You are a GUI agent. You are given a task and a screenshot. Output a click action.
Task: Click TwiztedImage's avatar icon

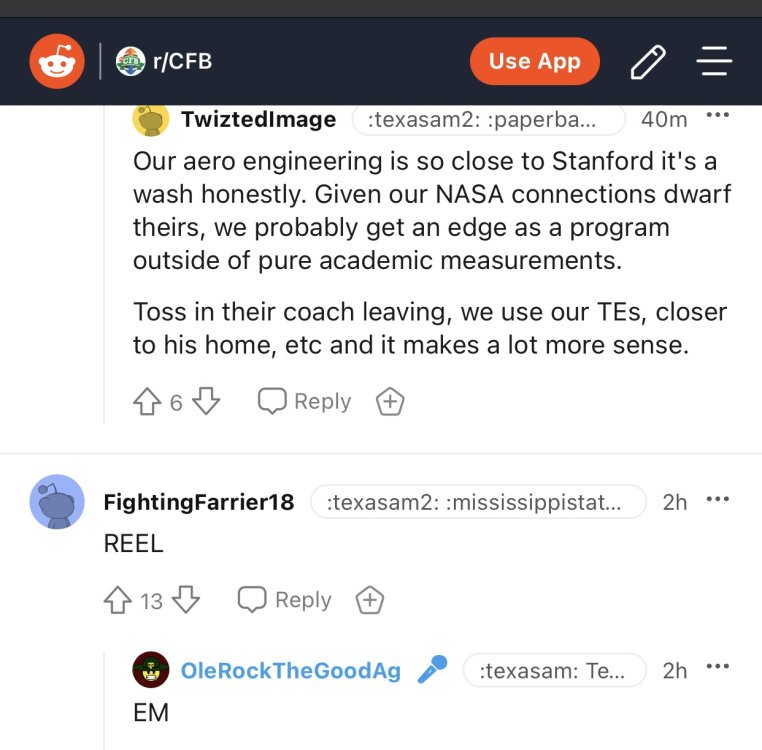[x=151, y=119]
